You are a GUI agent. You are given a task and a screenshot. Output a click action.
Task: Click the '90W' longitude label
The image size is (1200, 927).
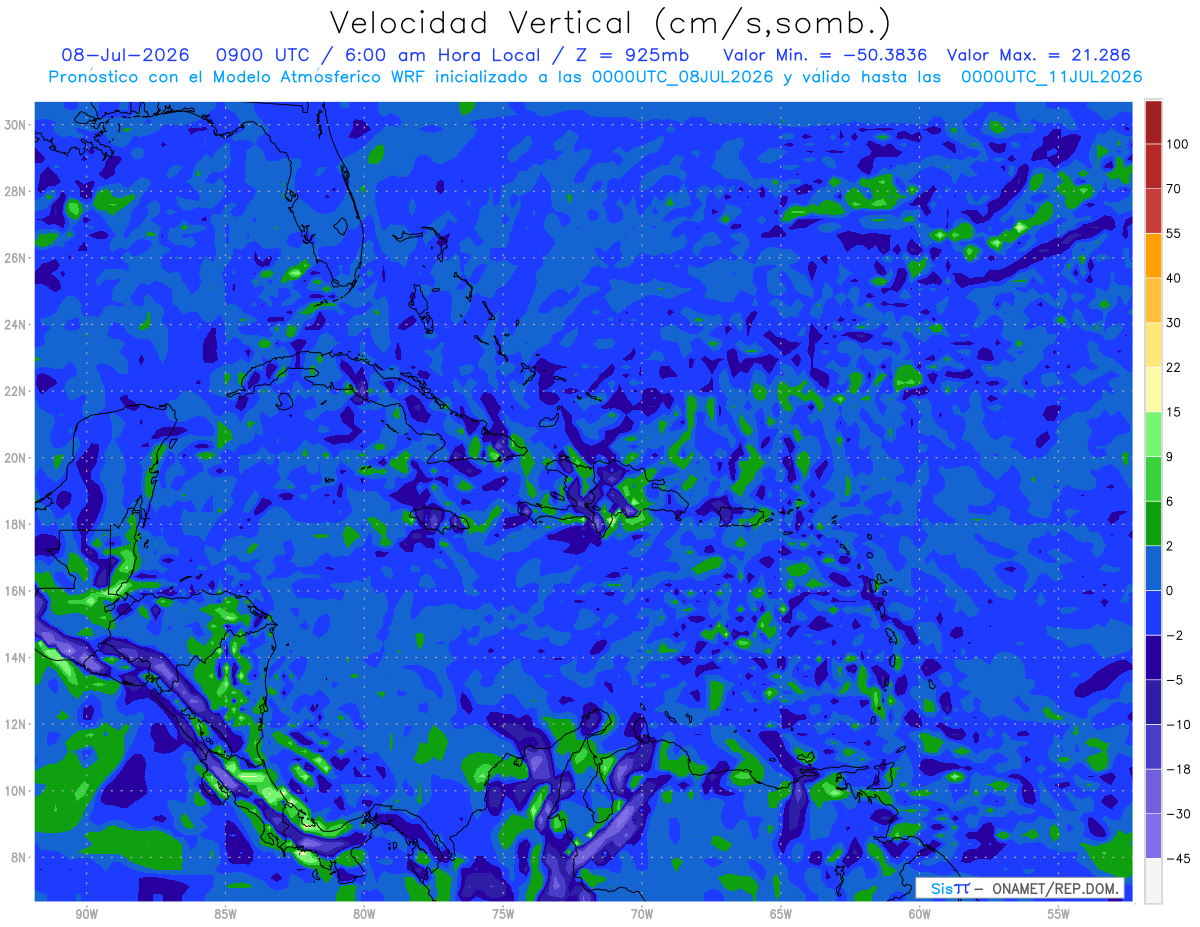pyautogui.click(x=86, y=914)
